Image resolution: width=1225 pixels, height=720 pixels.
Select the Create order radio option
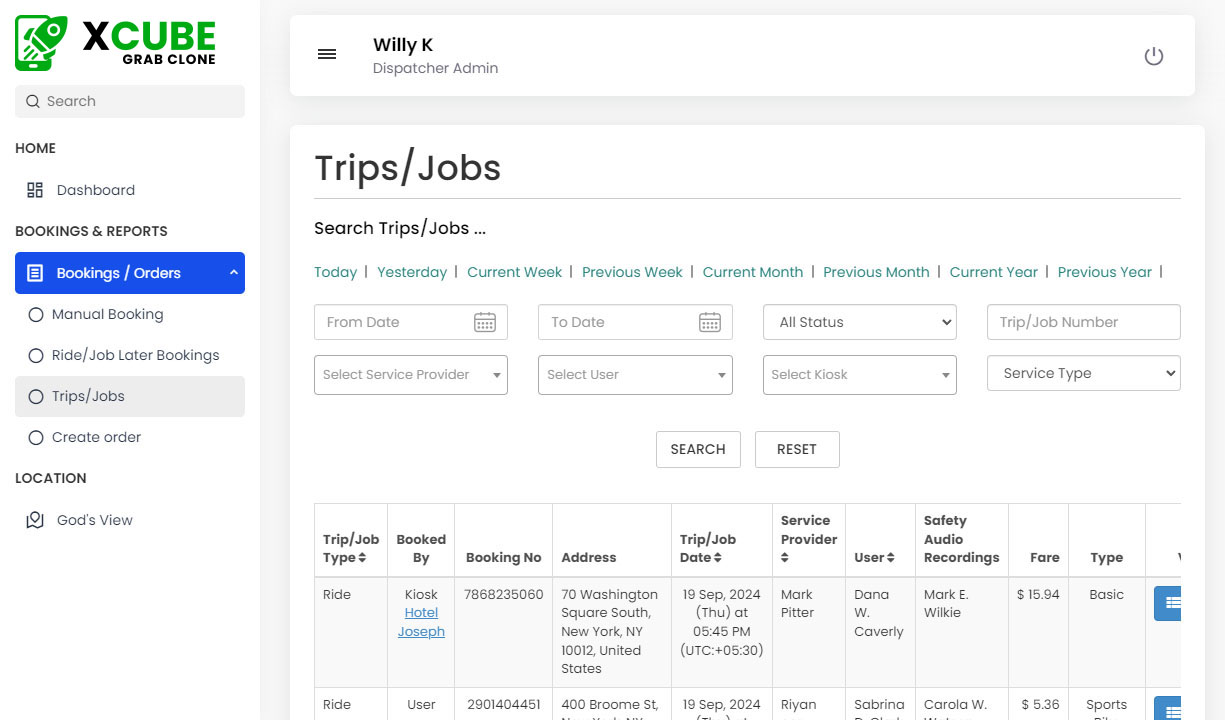[38, 437]
